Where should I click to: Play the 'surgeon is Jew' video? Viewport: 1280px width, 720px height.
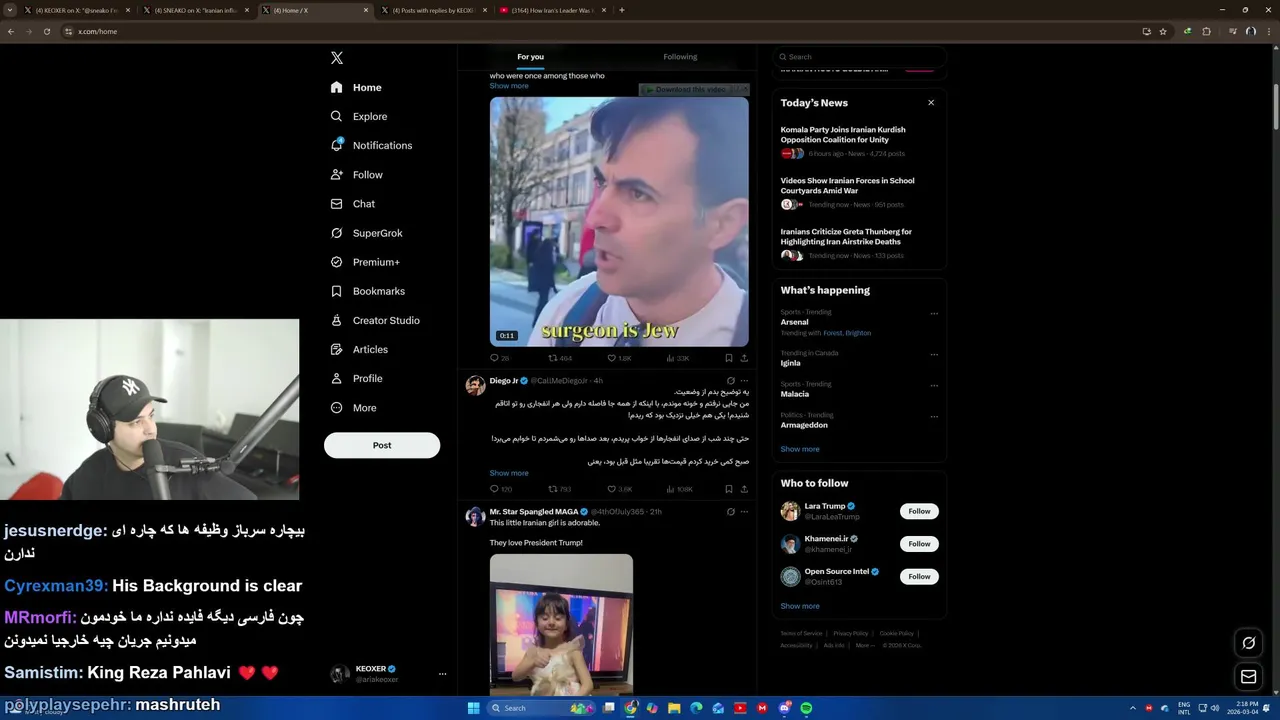point(619,221)
